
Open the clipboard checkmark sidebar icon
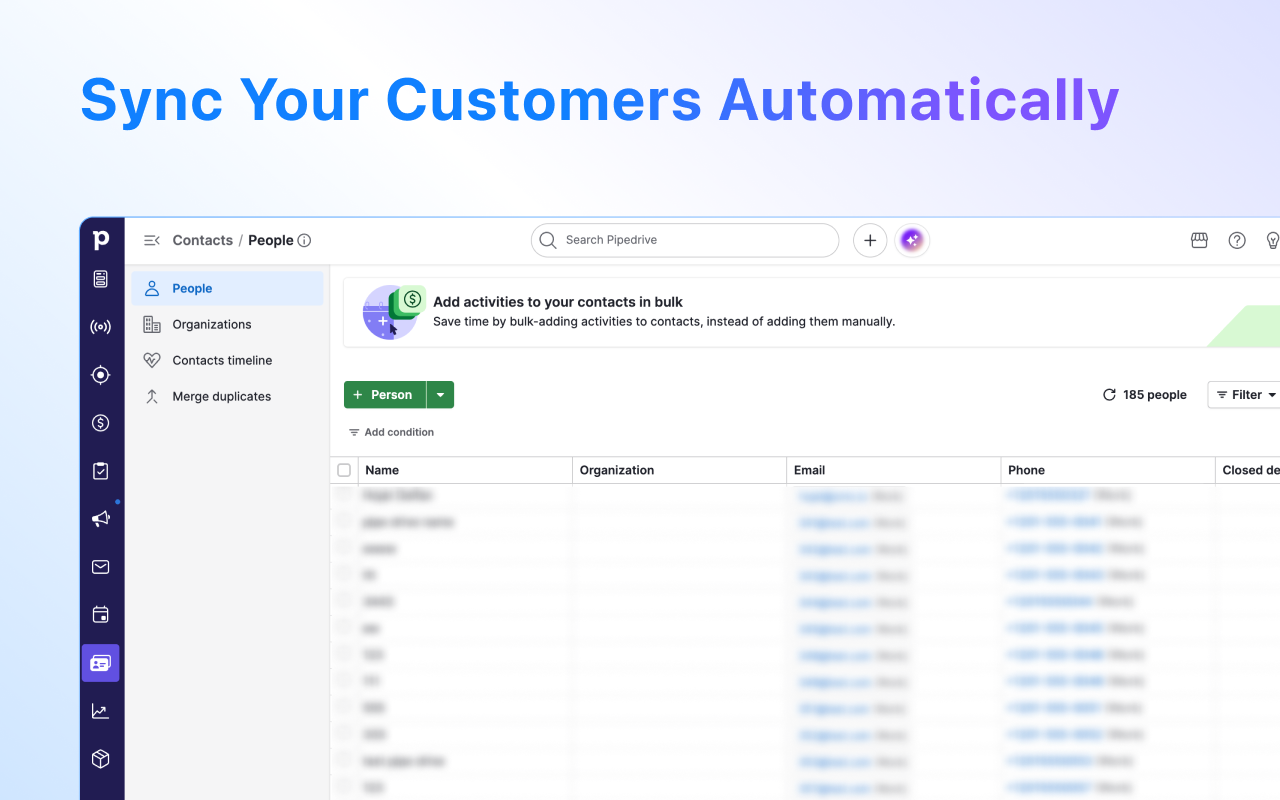(101, 471)
